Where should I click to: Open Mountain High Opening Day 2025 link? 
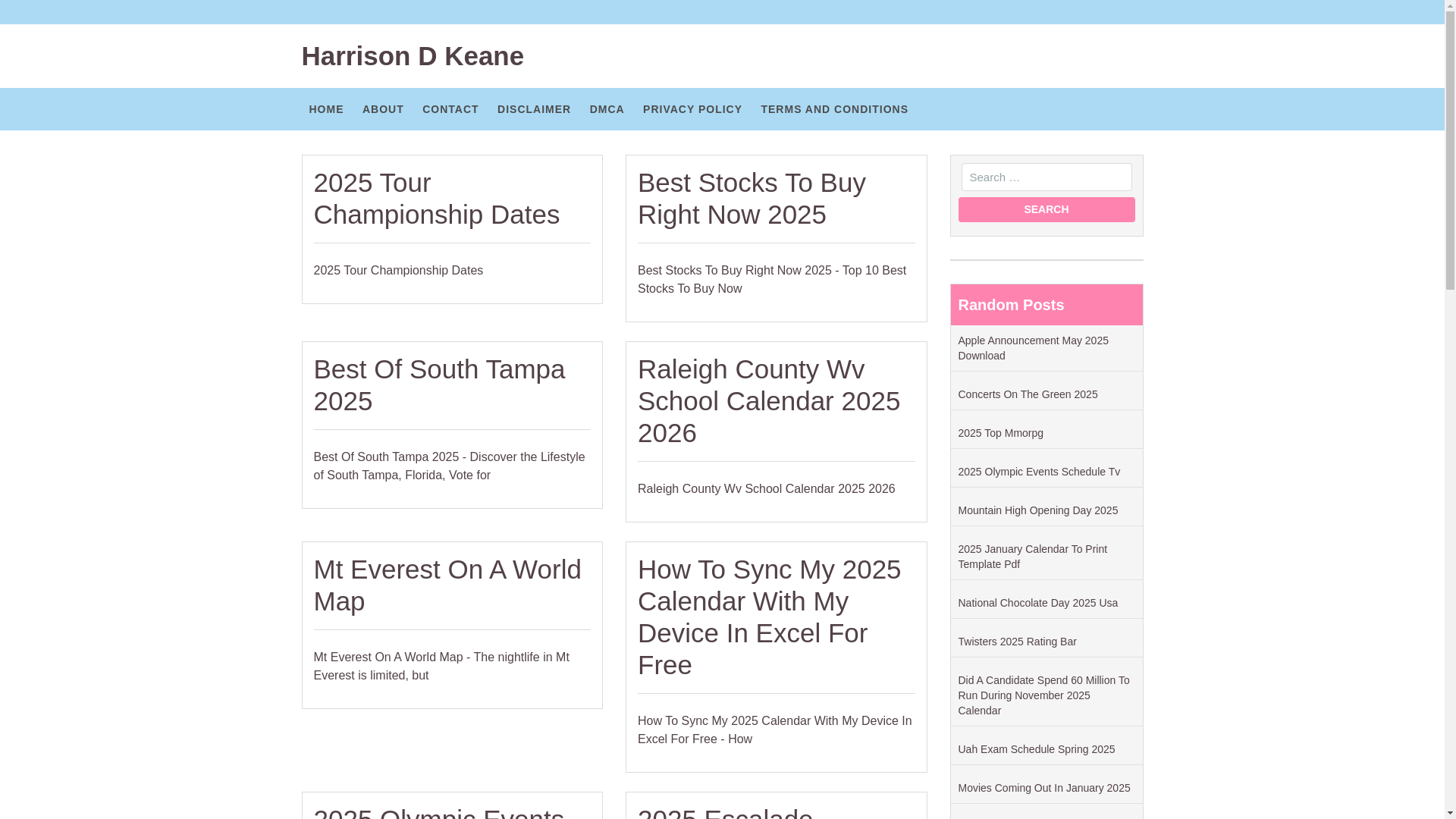(1037, 510)
